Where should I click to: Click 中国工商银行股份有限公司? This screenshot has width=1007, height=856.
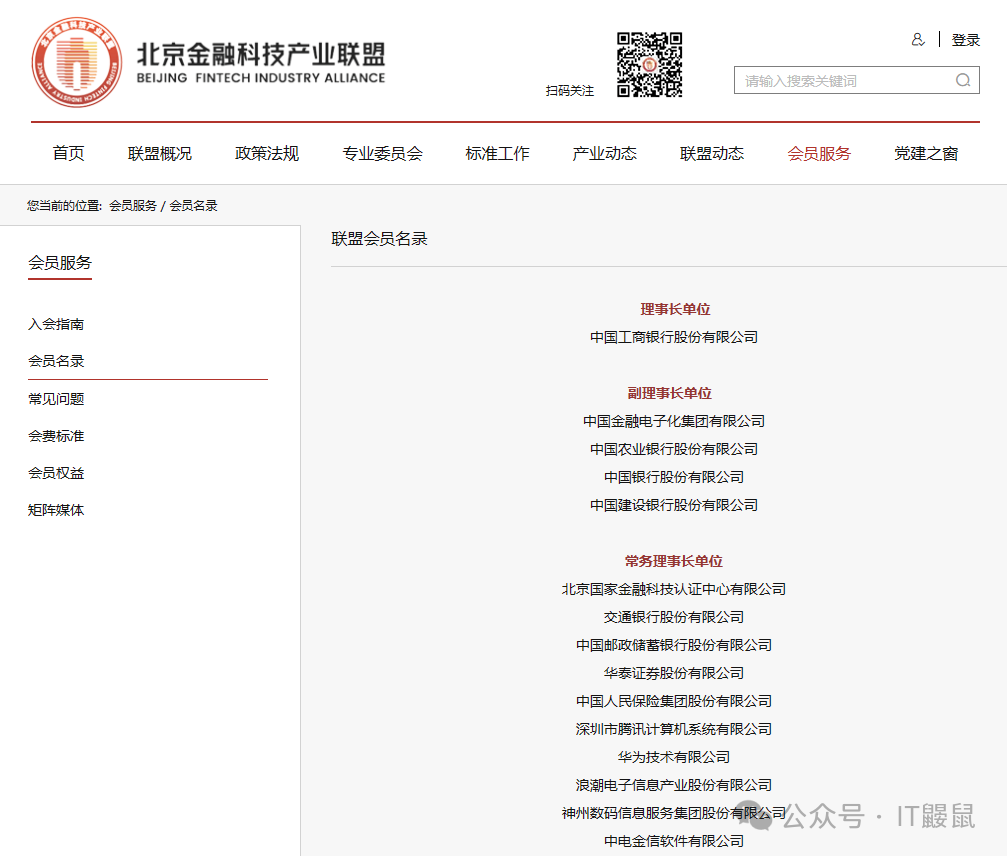674,337
